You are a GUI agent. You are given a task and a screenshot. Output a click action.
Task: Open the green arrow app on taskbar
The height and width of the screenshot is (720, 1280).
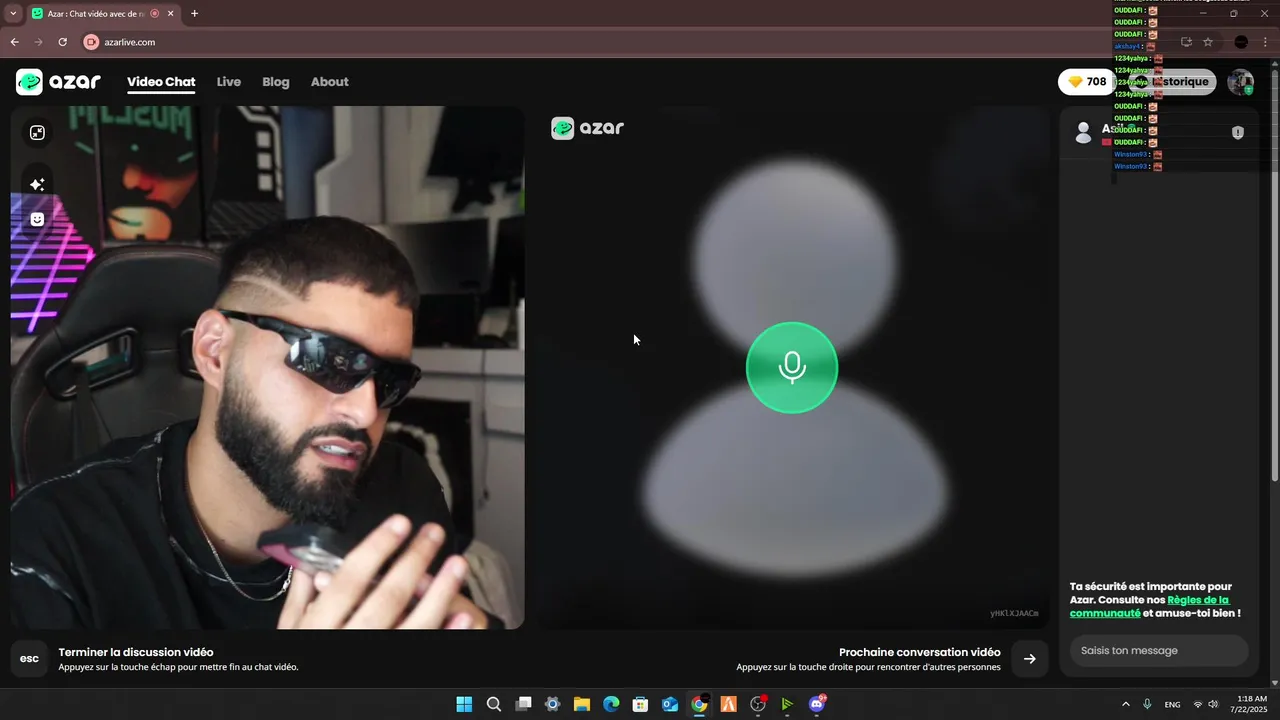click(787, 704)
